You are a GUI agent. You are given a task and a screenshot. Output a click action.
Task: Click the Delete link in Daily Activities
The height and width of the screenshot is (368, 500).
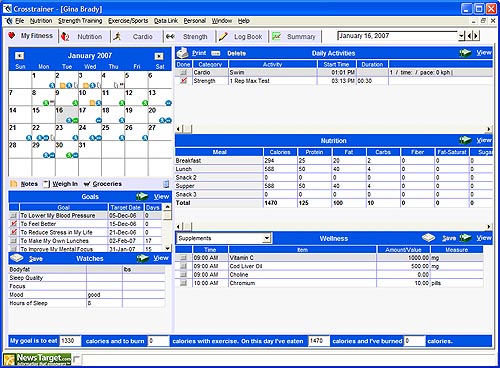pyautogui.click(x=237, y=53)
